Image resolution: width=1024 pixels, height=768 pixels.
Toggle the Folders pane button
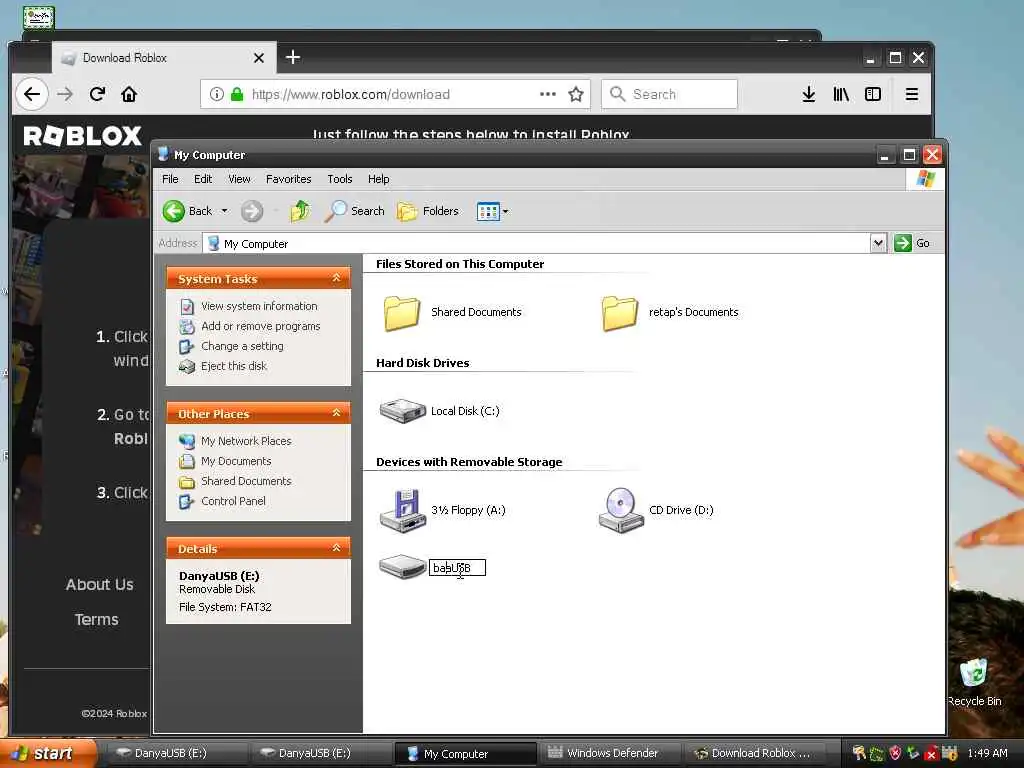[428, 211]
